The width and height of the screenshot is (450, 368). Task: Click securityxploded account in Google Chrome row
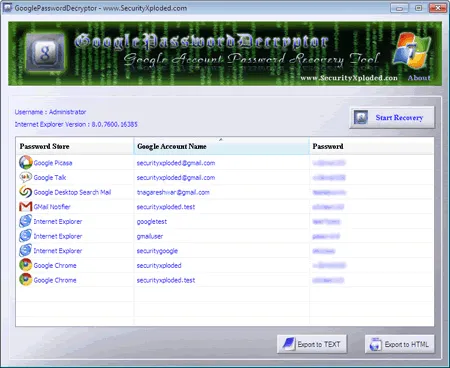point(159,266)
